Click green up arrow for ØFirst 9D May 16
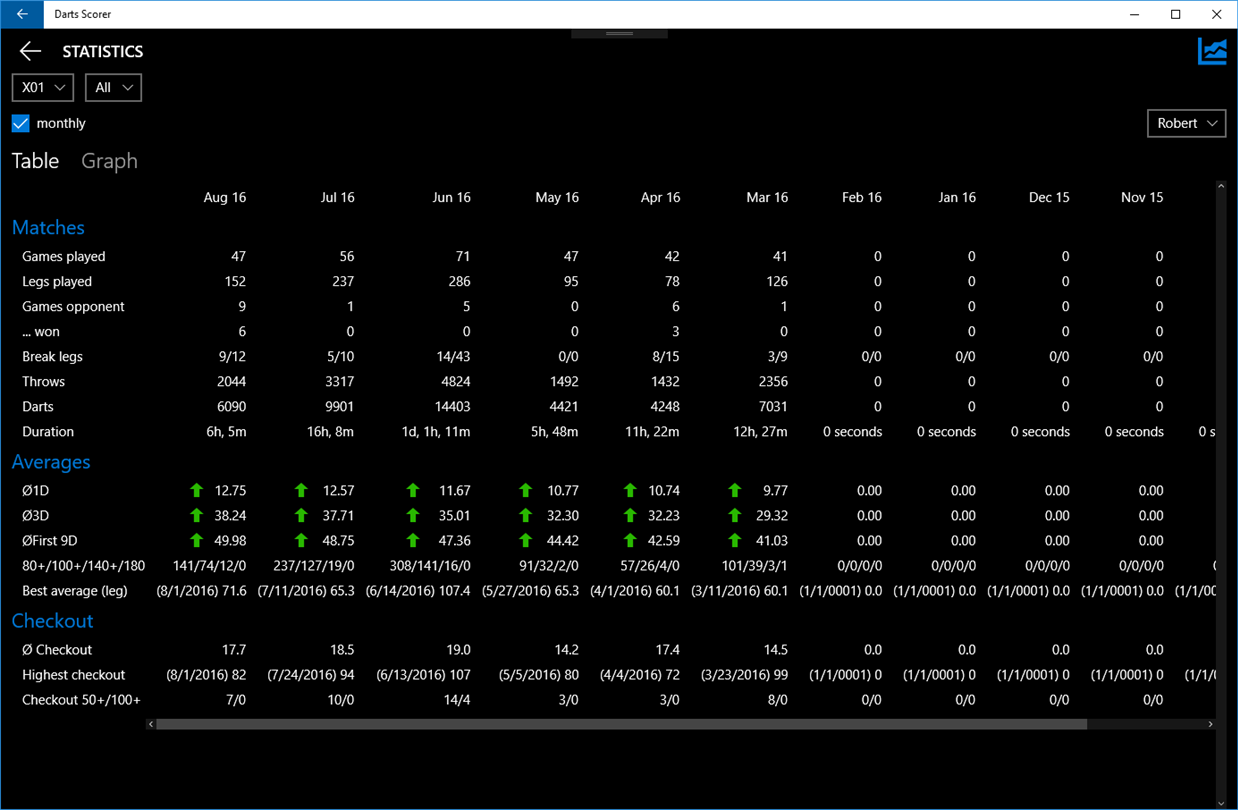The width and height of the screenshot is (1238, 810). (525, 540)
